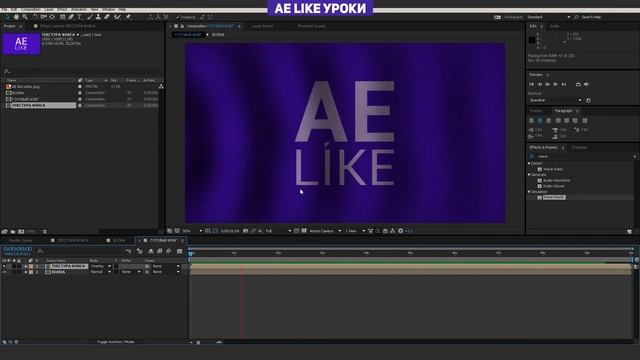Switch to the Audio panel tab

(554, 26)
